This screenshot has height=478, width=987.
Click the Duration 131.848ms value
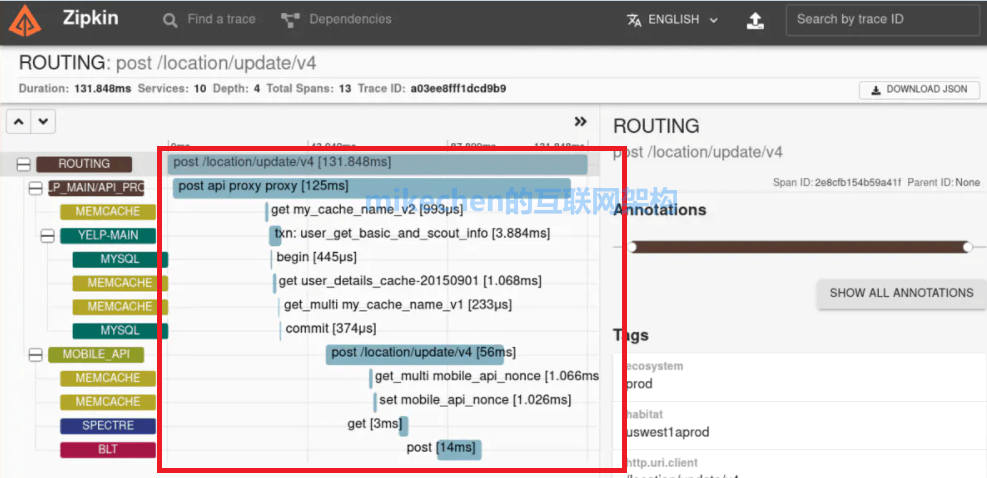pyautogui.click(x=103, y=88)
